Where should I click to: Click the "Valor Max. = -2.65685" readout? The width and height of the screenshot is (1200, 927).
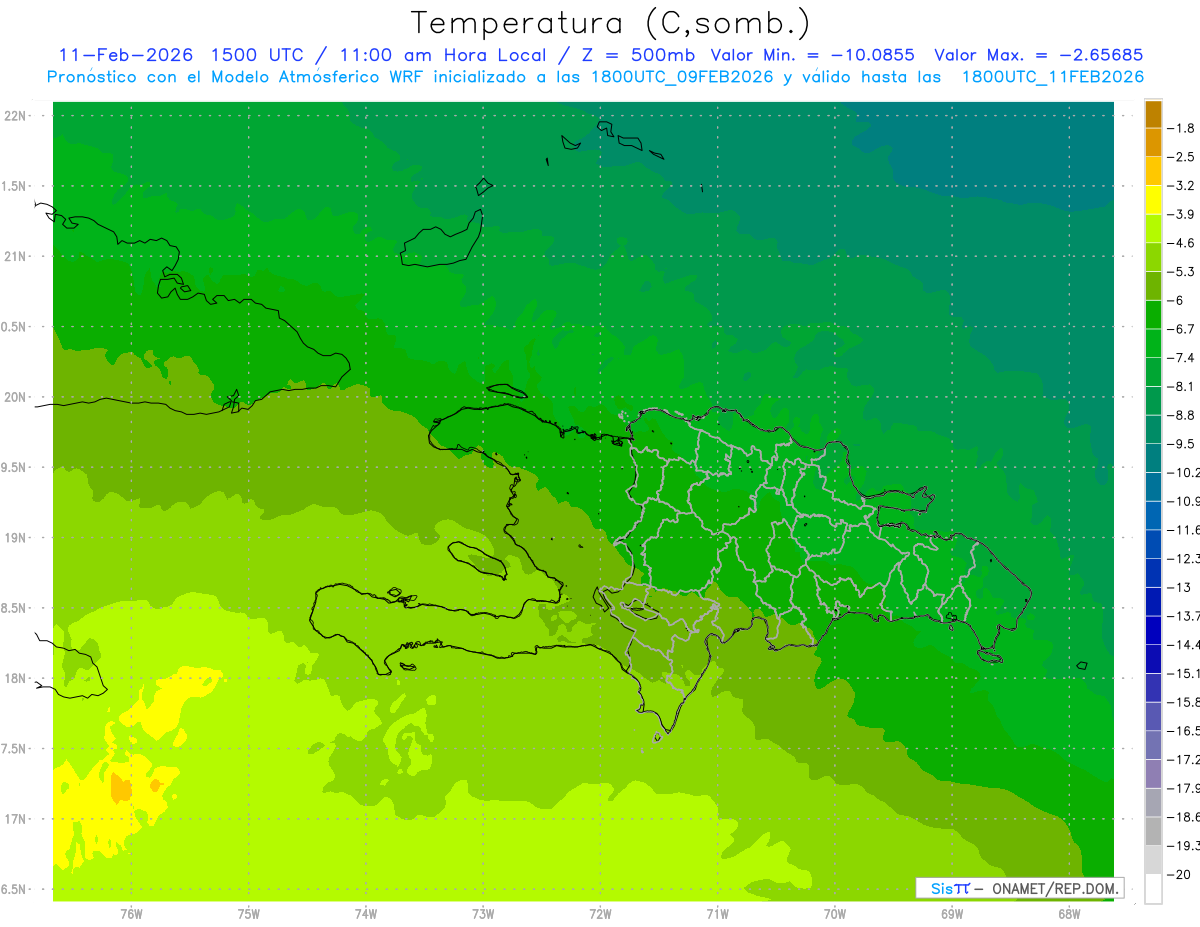click(x=1039, y=55)
